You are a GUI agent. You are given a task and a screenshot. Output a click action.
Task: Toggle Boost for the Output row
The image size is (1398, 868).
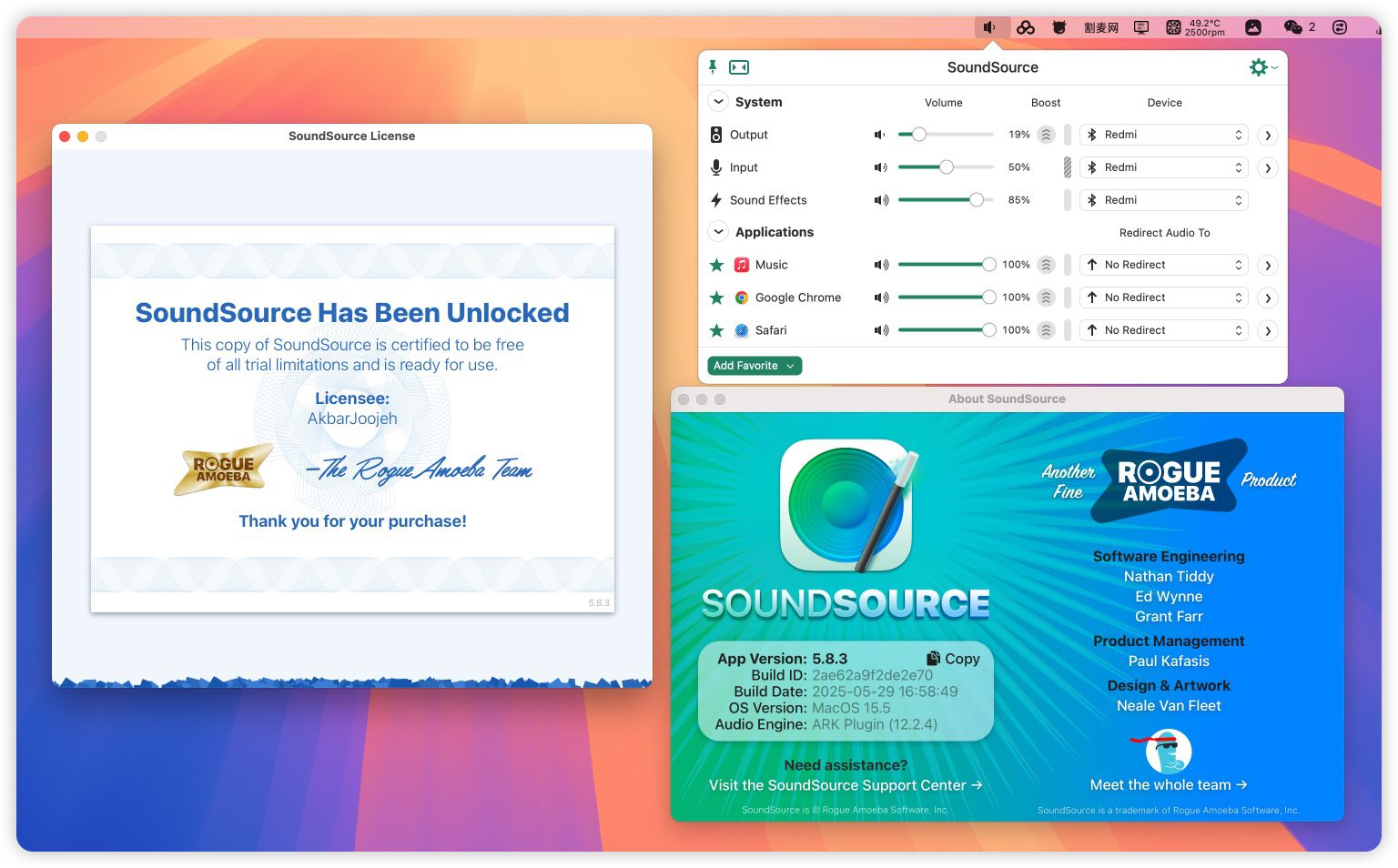tap(1047, 135)
